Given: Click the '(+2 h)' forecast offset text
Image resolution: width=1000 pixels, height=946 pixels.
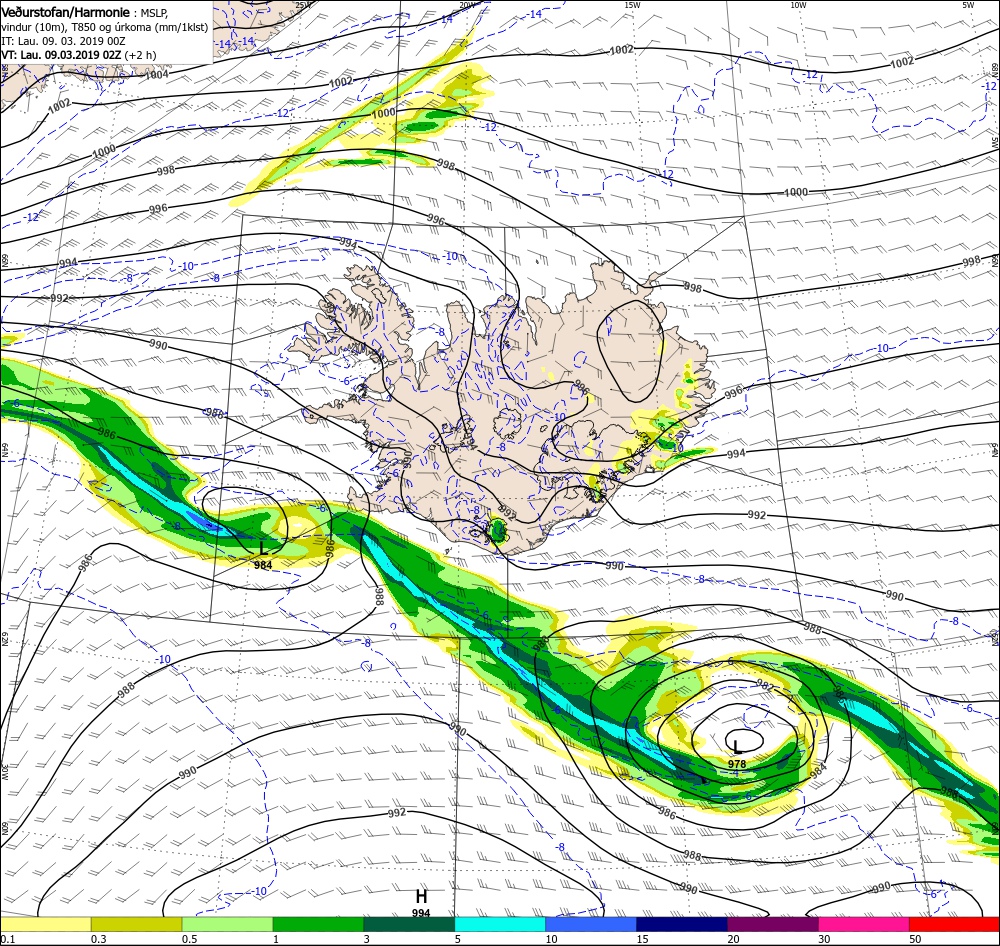Looking at the screenshot, I should click(x=140, y=55).
